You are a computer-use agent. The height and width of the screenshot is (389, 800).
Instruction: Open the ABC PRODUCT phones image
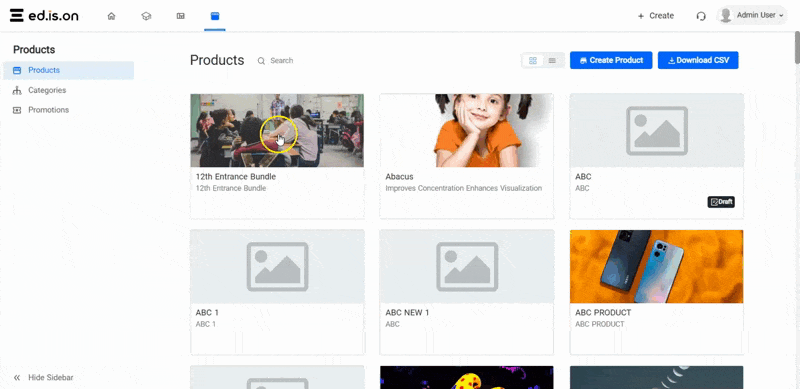656,266
